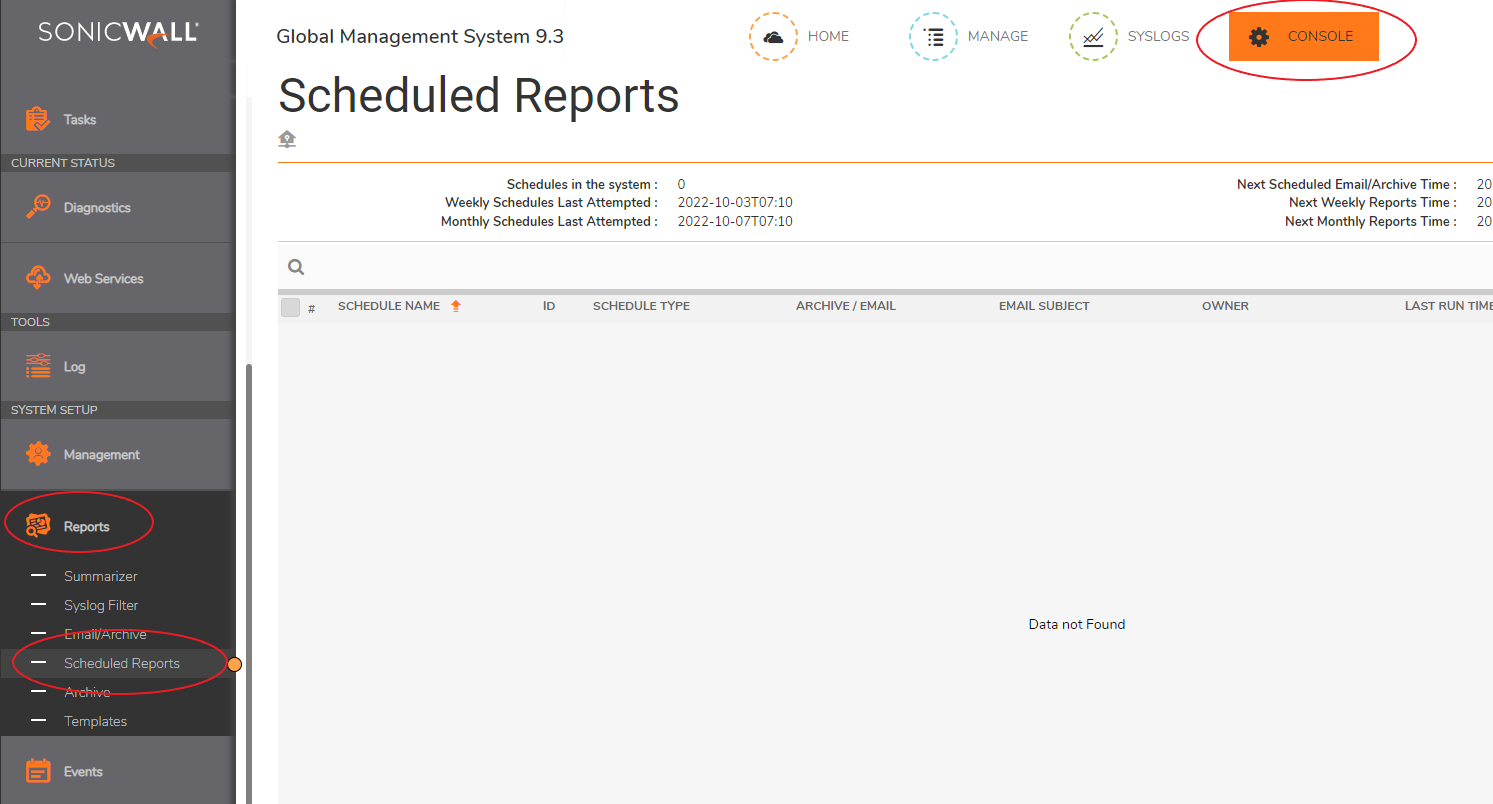Select the CONSOLE button in top navigation
The width and height of the screenshot is (1493, 804).
[1303, 37]
